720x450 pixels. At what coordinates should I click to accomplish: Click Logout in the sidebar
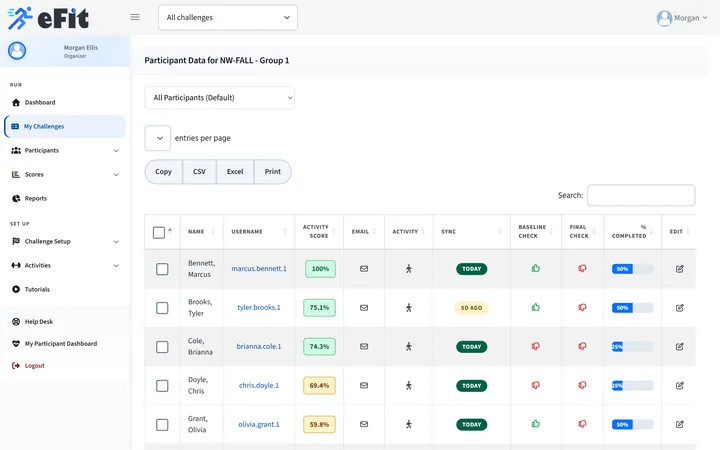coord(34,366)
